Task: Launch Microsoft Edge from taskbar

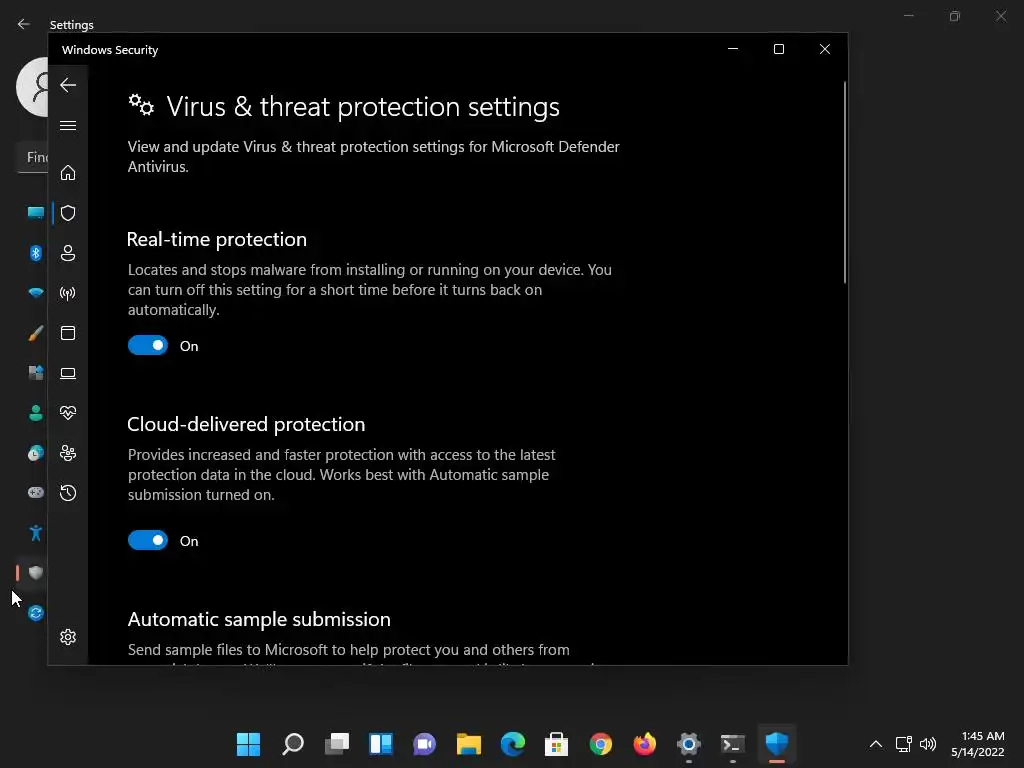Action: tap(513, 744)
